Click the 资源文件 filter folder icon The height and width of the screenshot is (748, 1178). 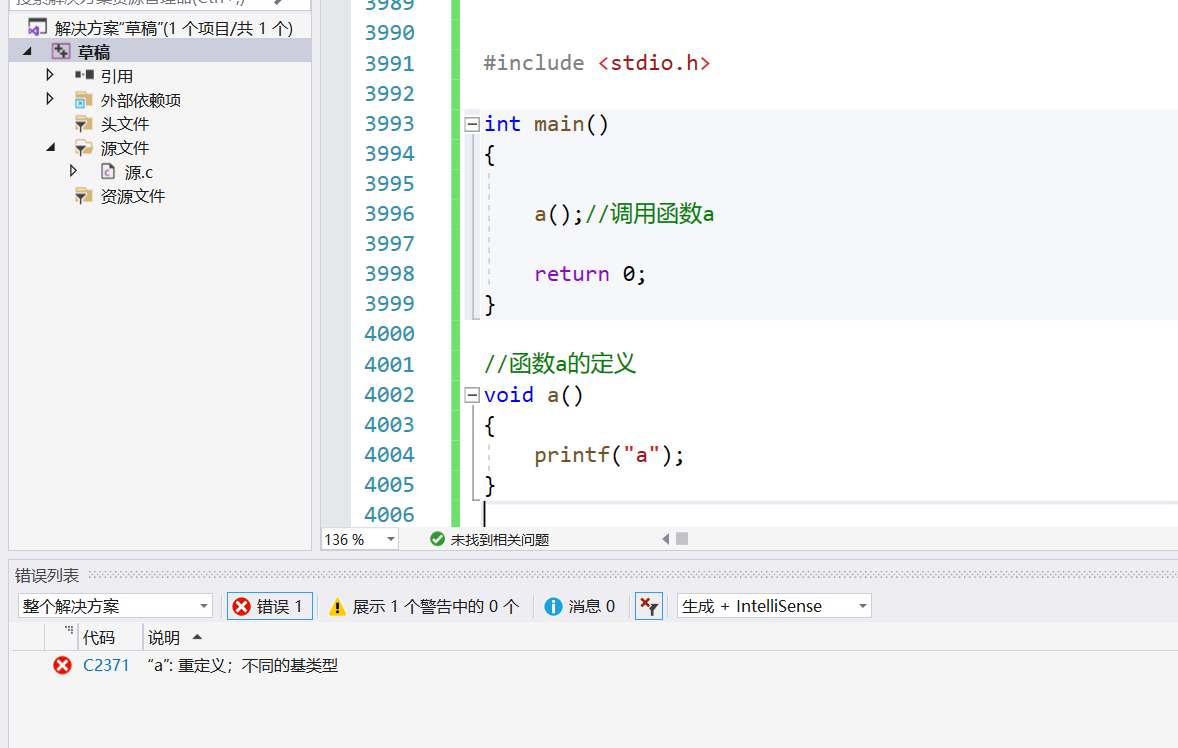(x=83, y=196)
